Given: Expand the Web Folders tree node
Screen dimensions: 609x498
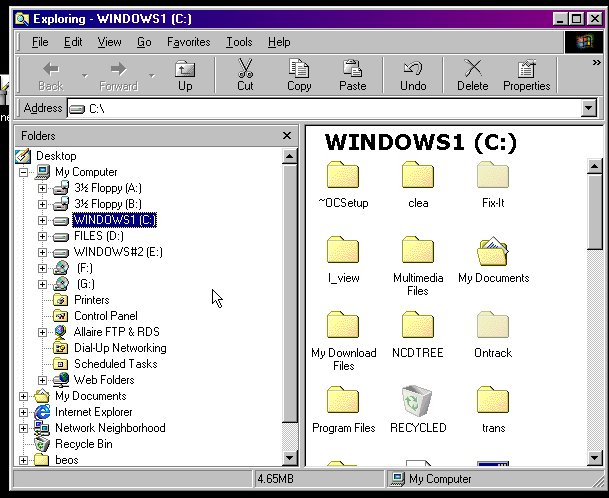Looking at the screenshot, I should 42,380.
